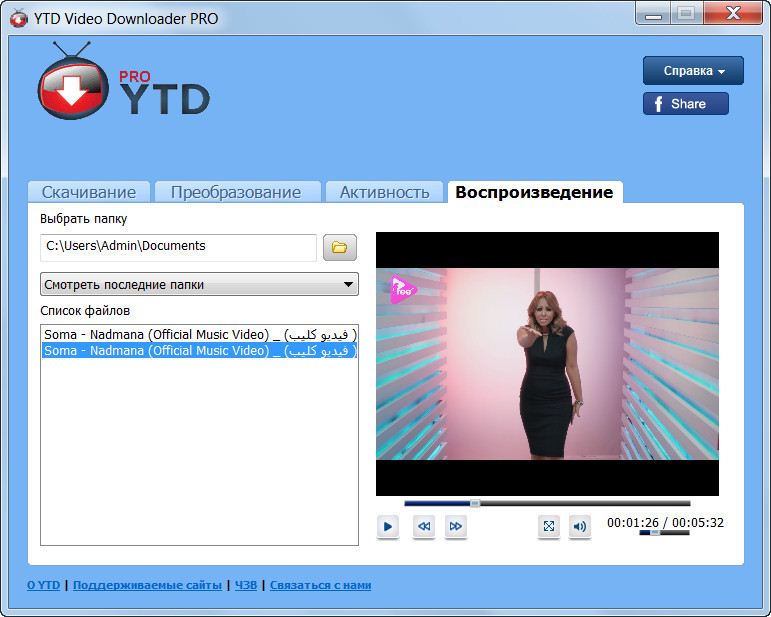
Task: Click the browse folder icon
Action: 339,247
